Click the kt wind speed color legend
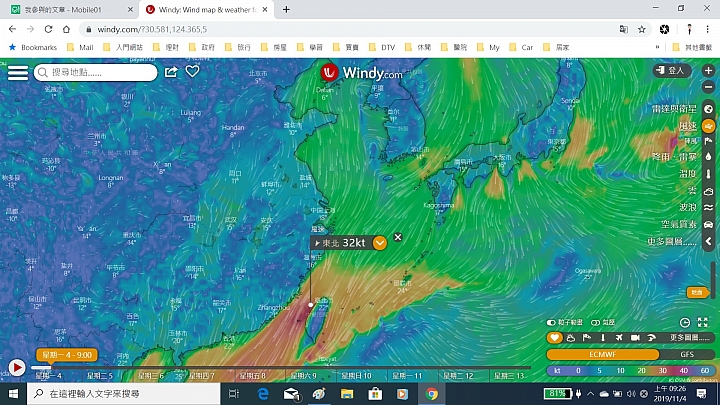Image resolution: width=720 pixels, height=405 pixels. point(630,371)
